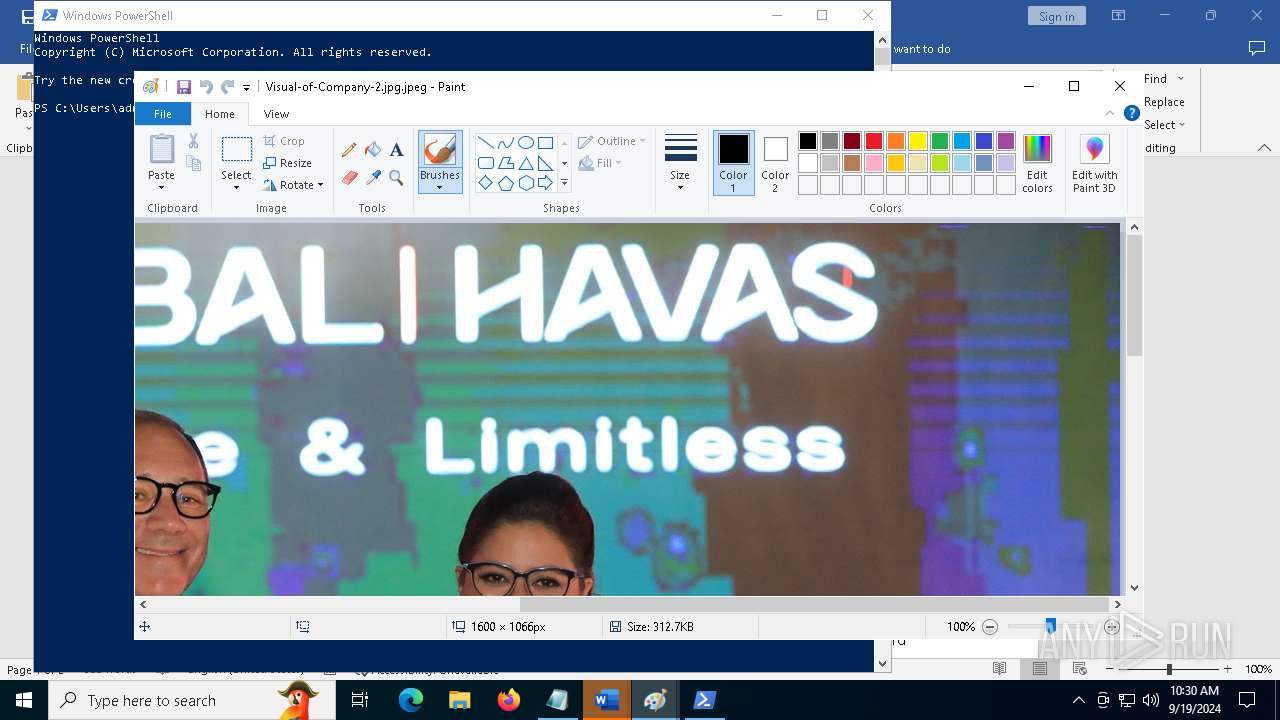Select the Color picker eyedropper tool
The image size is (1280, 720).
tap(373, 178)
